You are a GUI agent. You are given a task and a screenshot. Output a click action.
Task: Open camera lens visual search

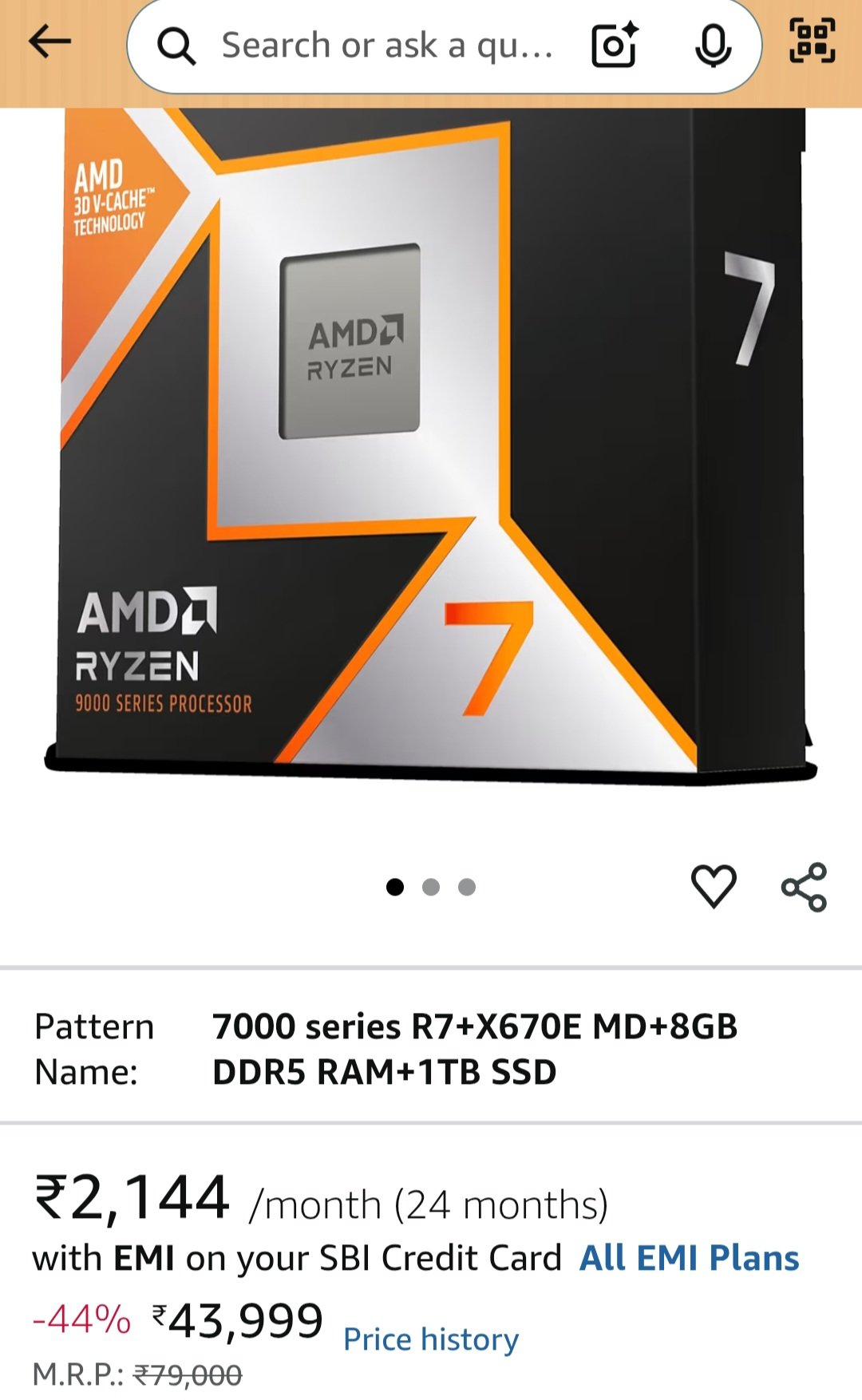[x=615, y=45]
